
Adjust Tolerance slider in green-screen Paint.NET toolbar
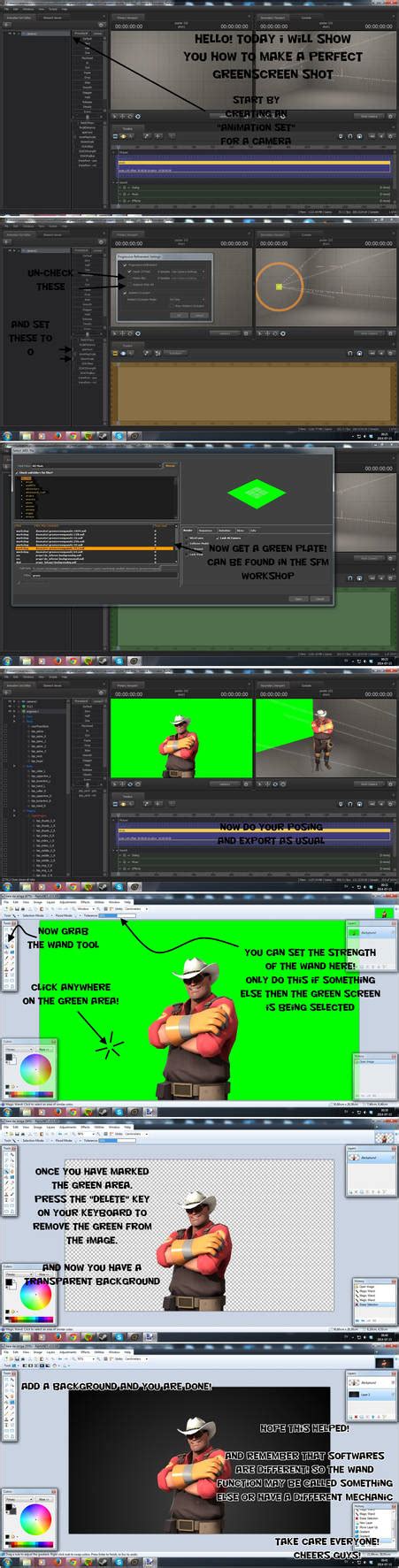pyautogui.click(x=115, y=915)
